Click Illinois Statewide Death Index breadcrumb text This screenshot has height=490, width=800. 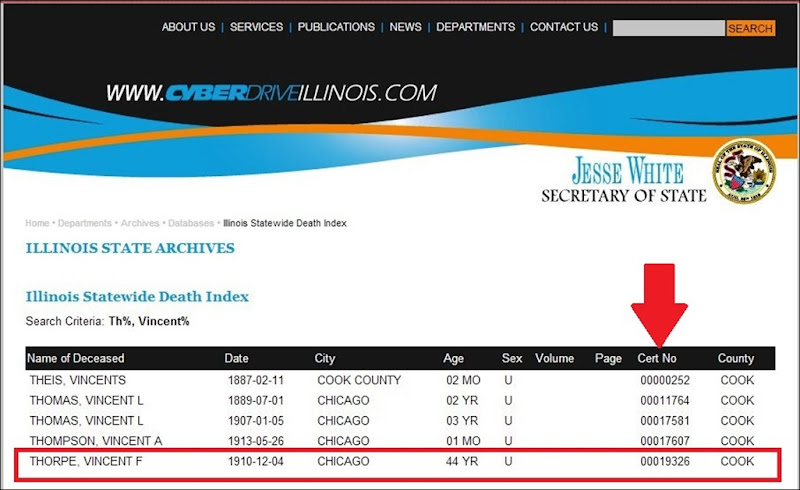point(285,223)
